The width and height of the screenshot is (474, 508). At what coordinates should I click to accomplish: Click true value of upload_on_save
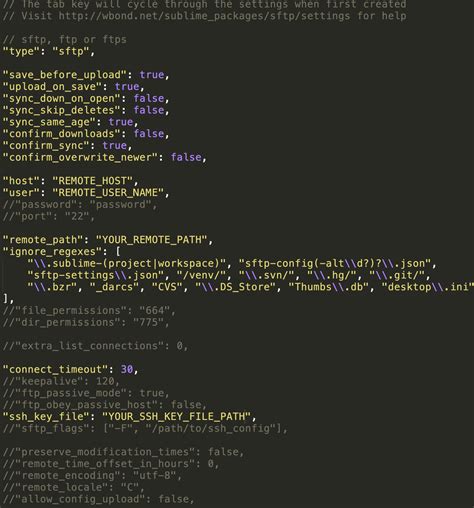127,87
